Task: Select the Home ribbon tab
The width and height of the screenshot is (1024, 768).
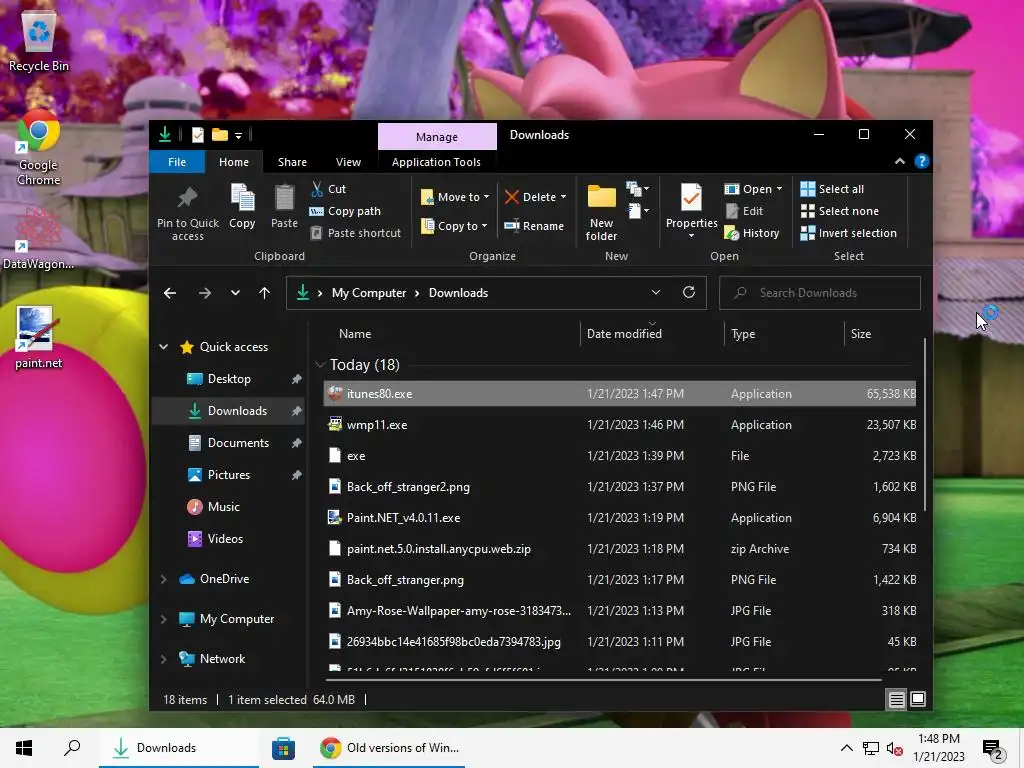Action: pyautogui.click(x=234, y=162)
